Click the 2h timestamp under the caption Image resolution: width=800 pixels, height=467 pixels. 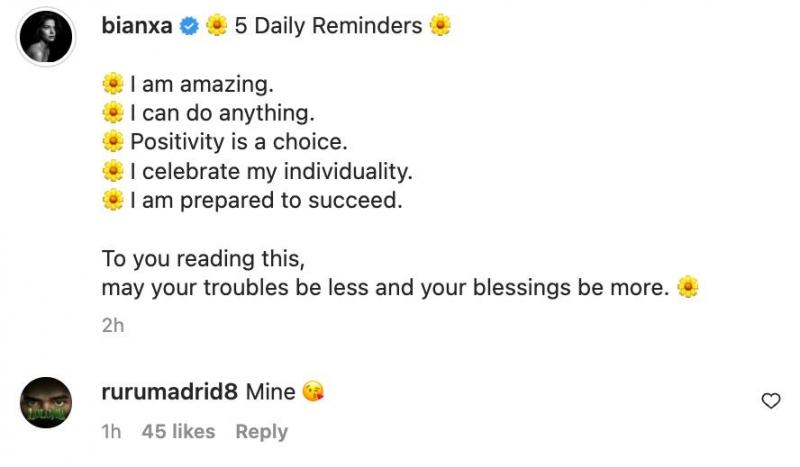coord(112,326)
